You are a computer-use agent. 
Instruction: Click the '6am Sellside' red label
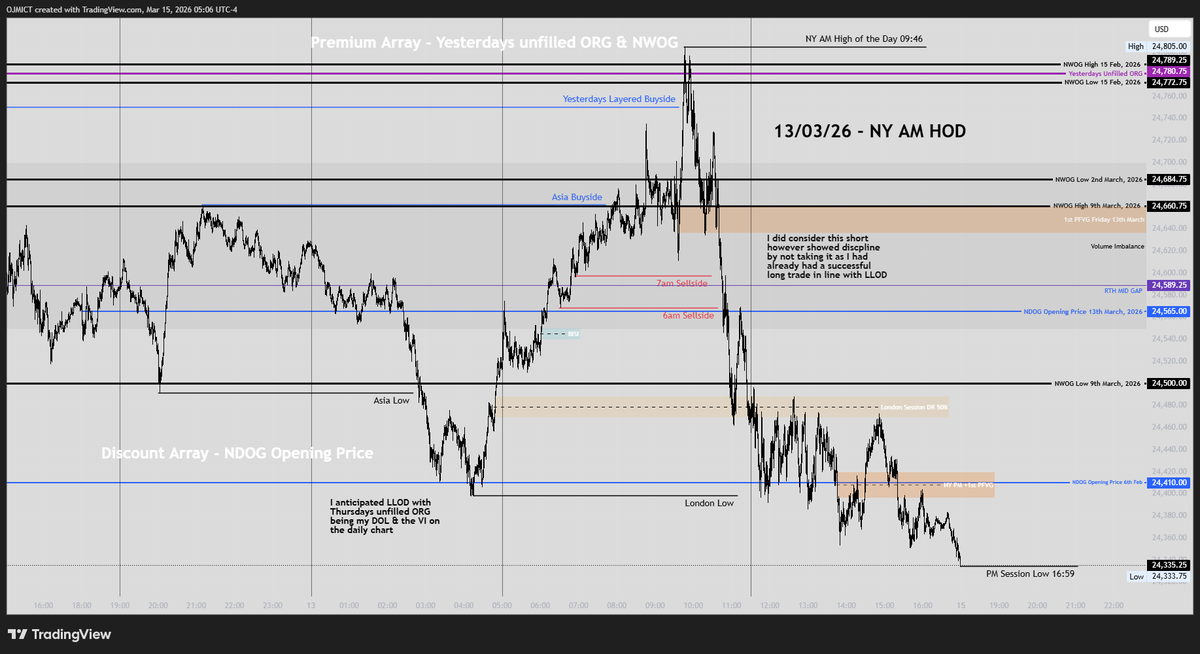(x=686, y=315)
